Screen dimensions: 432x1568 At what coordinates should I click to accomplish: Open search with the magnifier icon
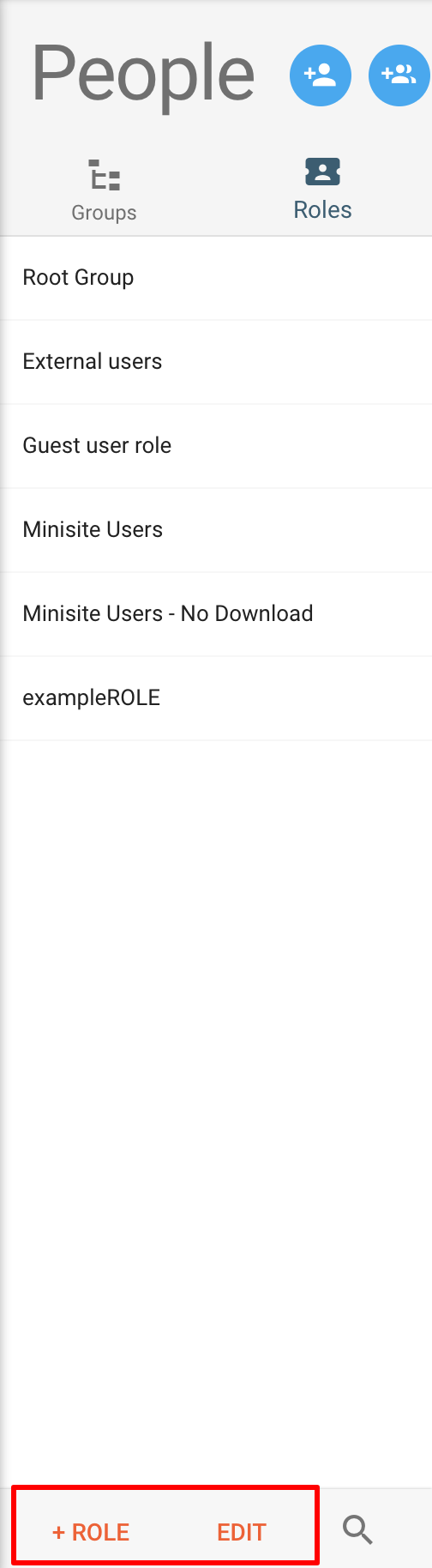tap(357, 1530)
